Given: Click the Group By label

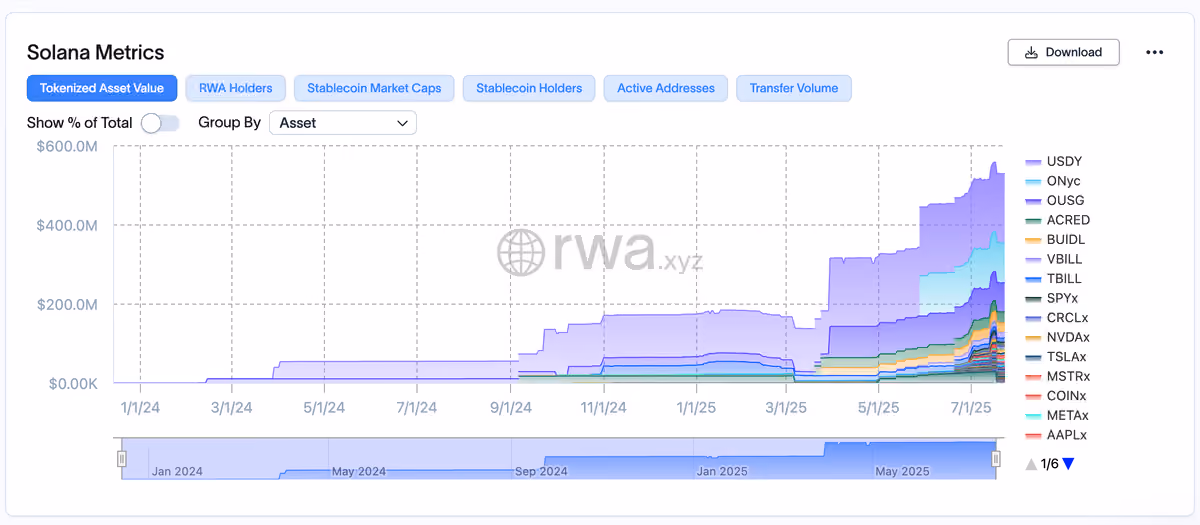Looking at the screenshot, I should 229,122.
